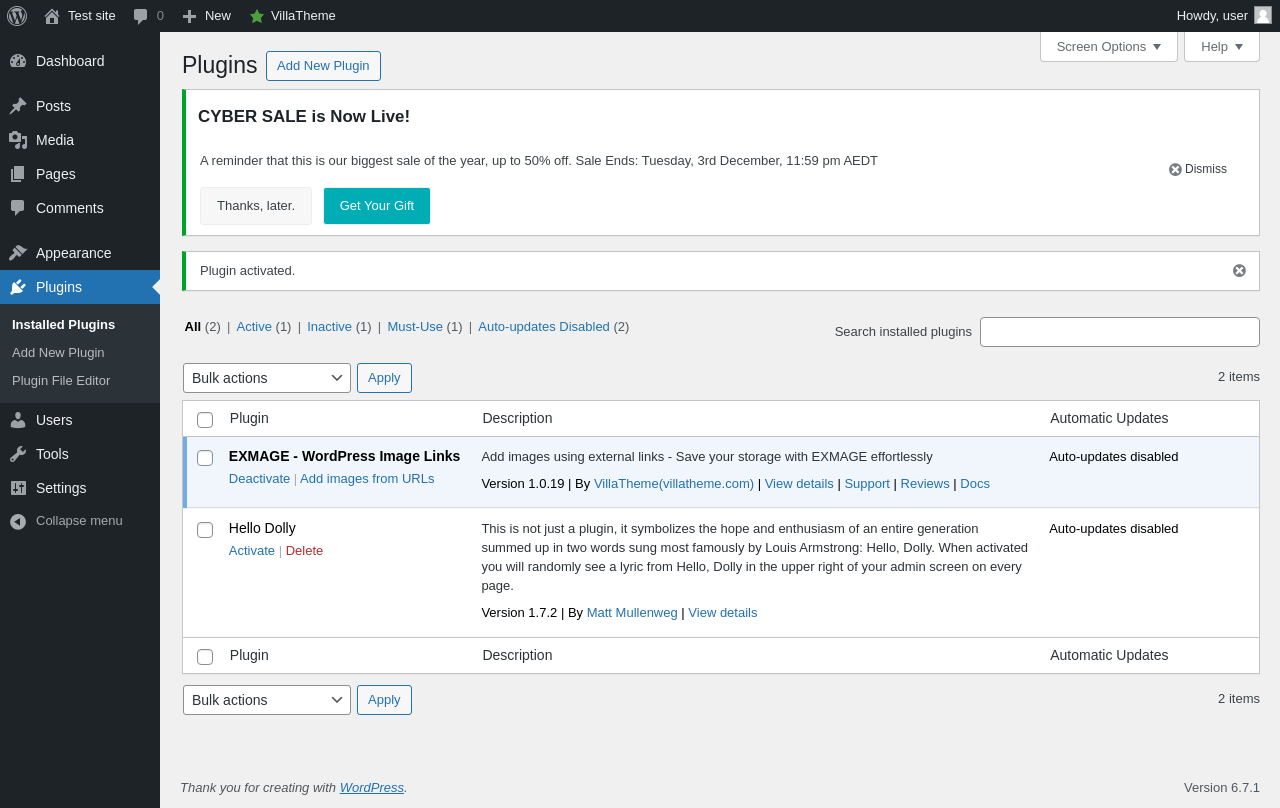Select all plugins with header checkbox

click(205, 420)
